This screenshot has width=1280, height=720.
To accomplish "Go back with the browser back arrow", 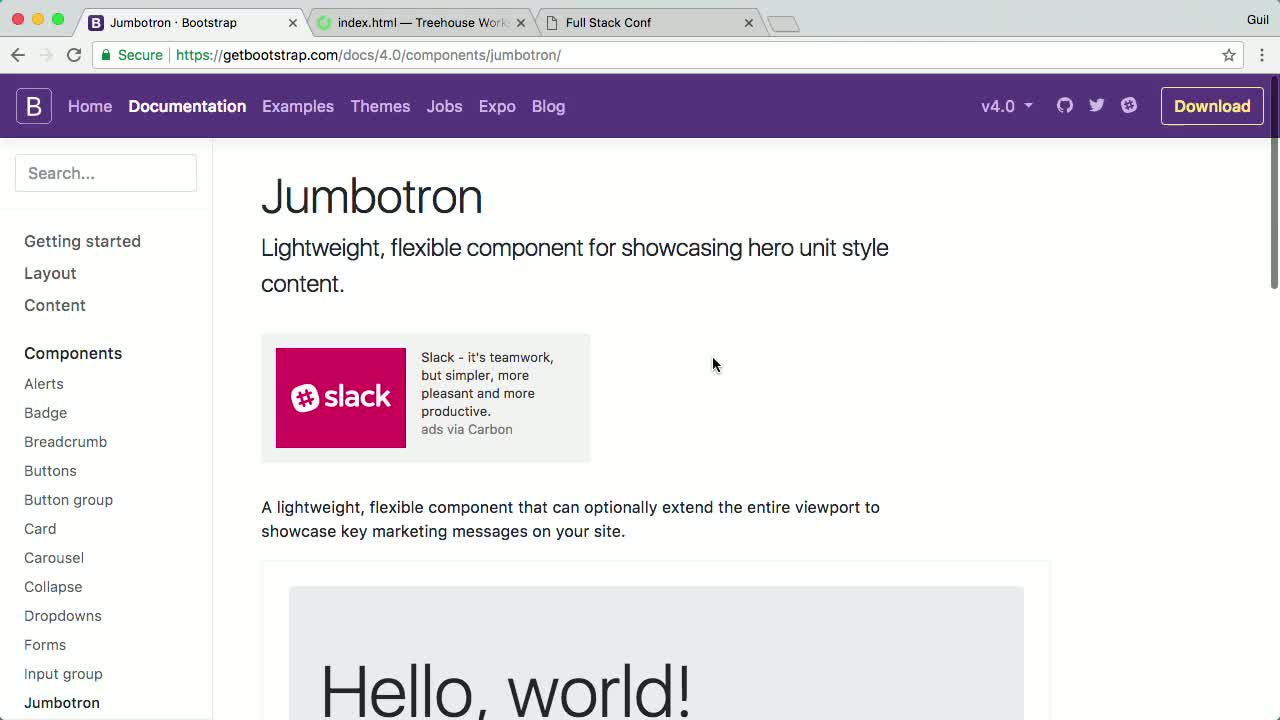I will (18, 55).
